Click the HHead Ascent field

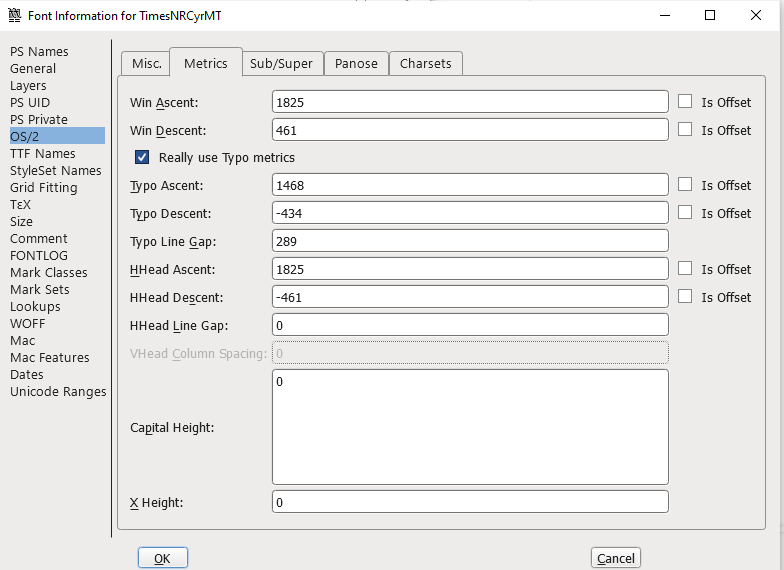click(x=470, y=269)
